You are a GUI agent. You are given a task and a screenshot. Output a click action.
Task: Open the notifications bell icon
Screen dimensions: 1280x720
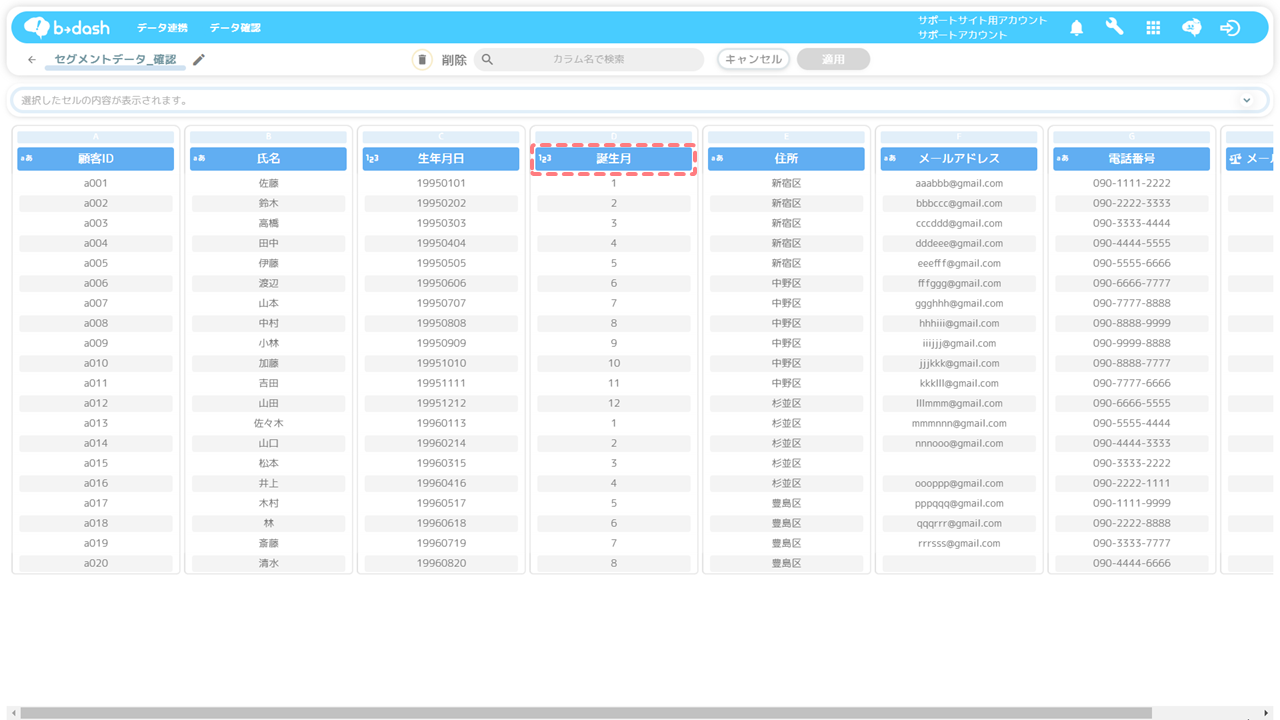coord(1077,28)
